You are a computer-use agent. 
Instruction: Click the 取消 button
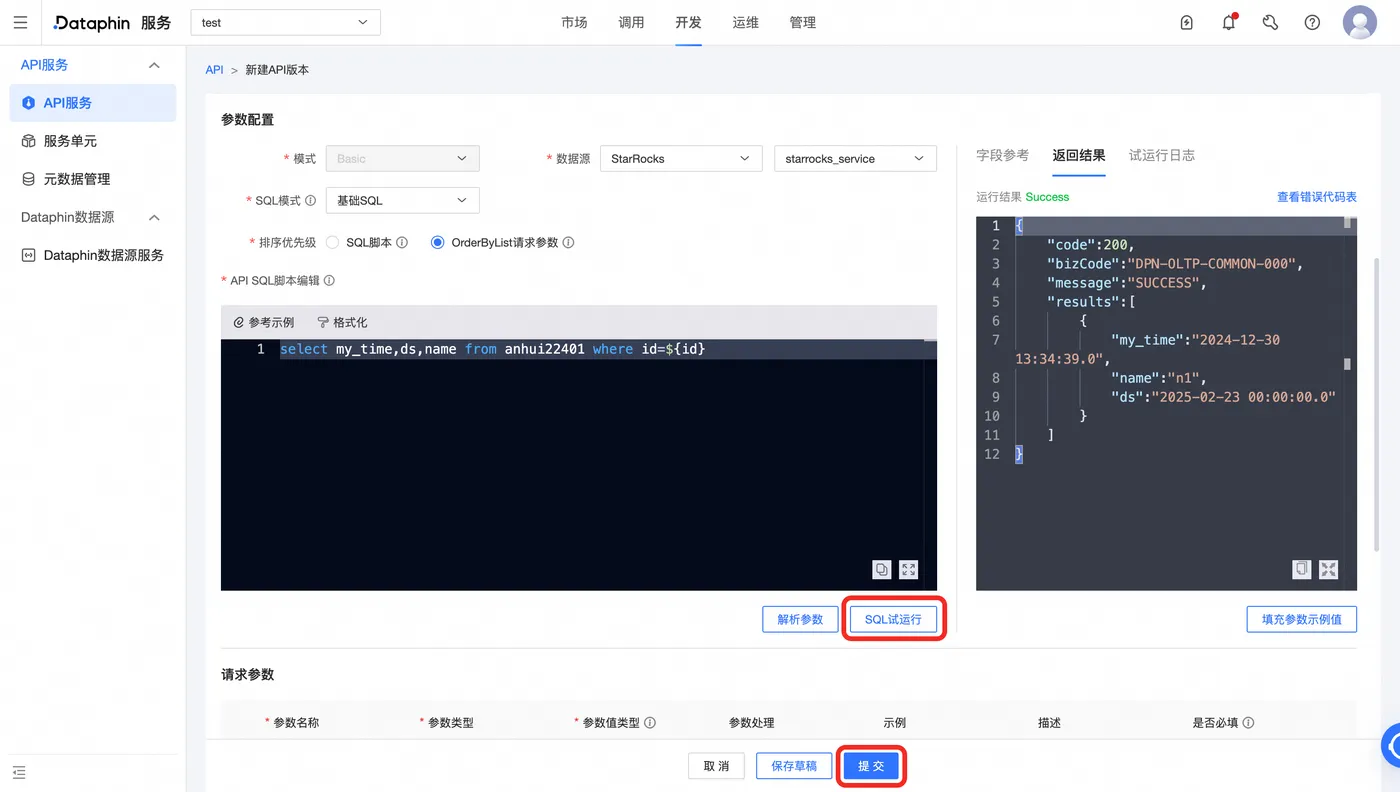pos(717,766)
